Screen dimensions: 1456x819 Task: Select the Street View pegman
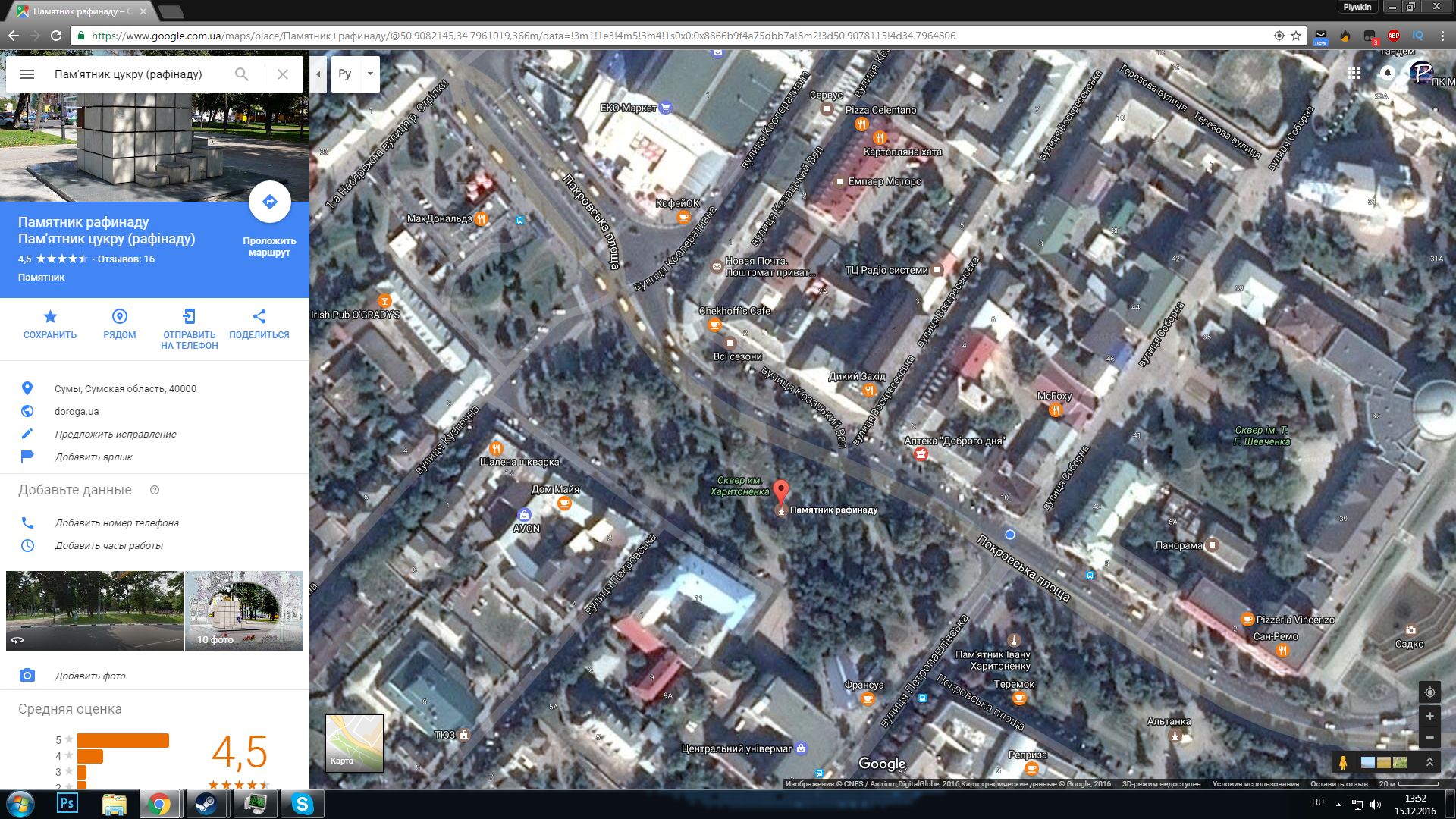point(1343,762)
